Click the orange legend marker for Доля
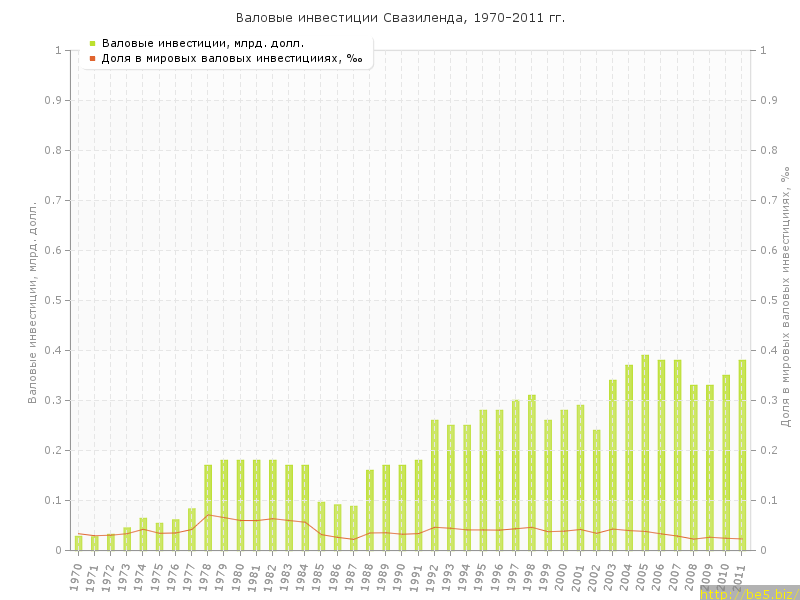This screenshot has width=800, height=600. (x=92, y=58)
